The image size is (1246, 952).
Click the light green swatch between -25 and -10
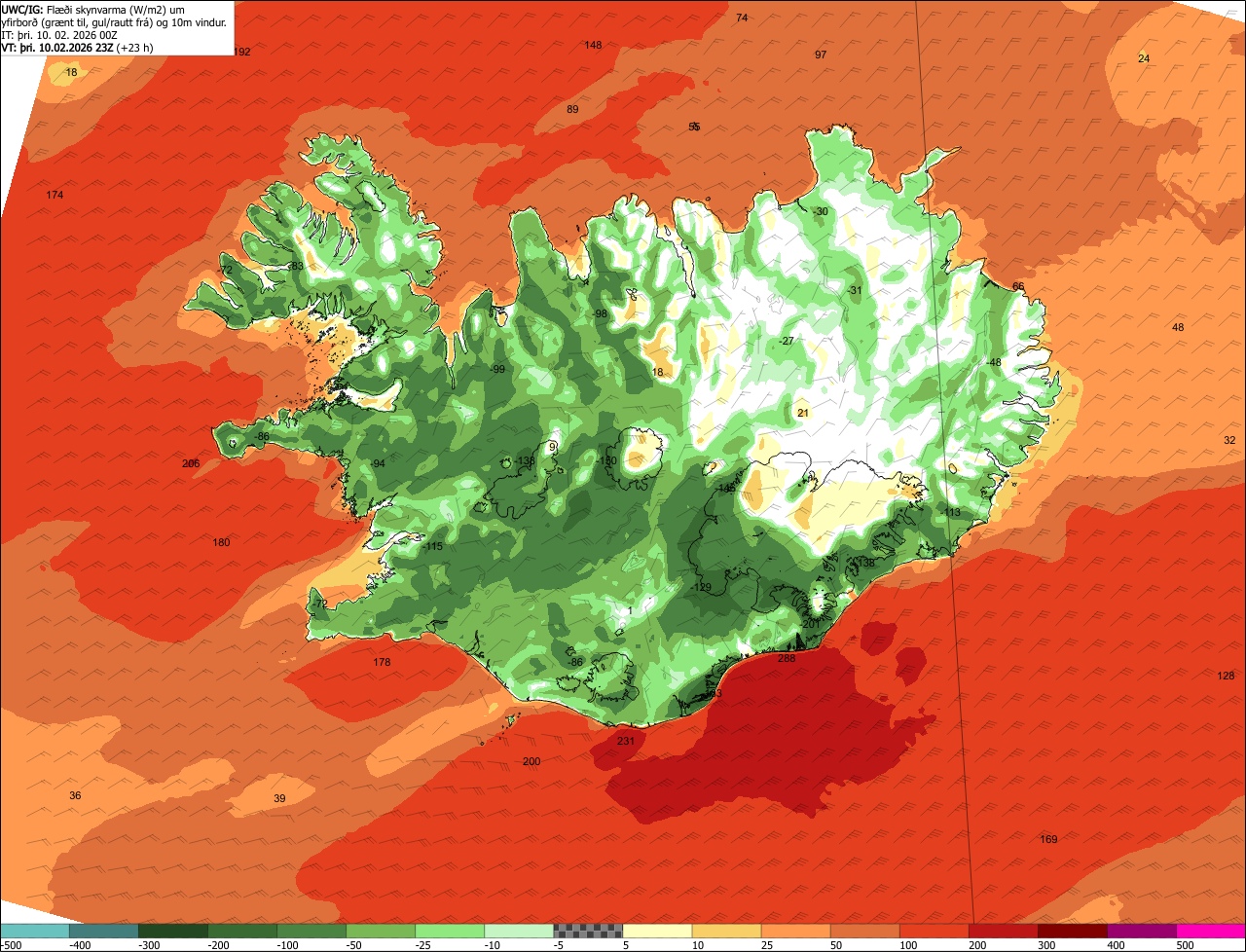[x=450, y=931]
